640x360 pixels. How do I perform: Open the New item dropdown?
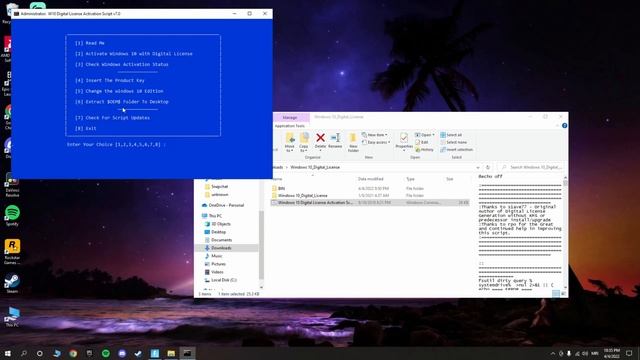374,135
